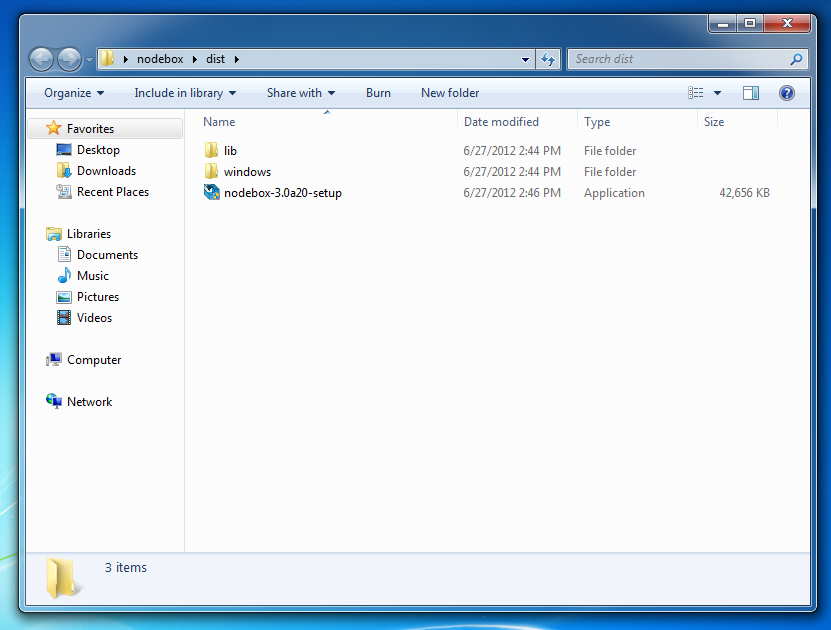Create a New folder
This screenshot has height=630, width=831.
coord(450,93)
